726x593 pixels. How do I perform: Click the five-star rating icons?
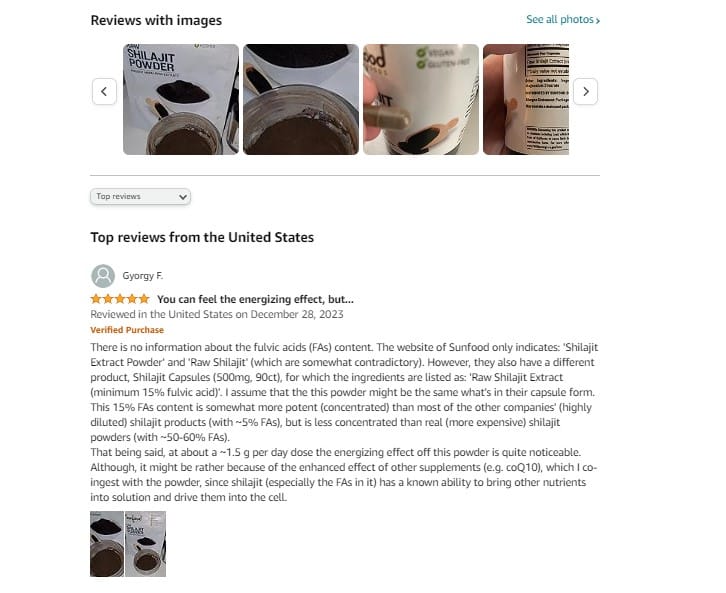(120, 299)
